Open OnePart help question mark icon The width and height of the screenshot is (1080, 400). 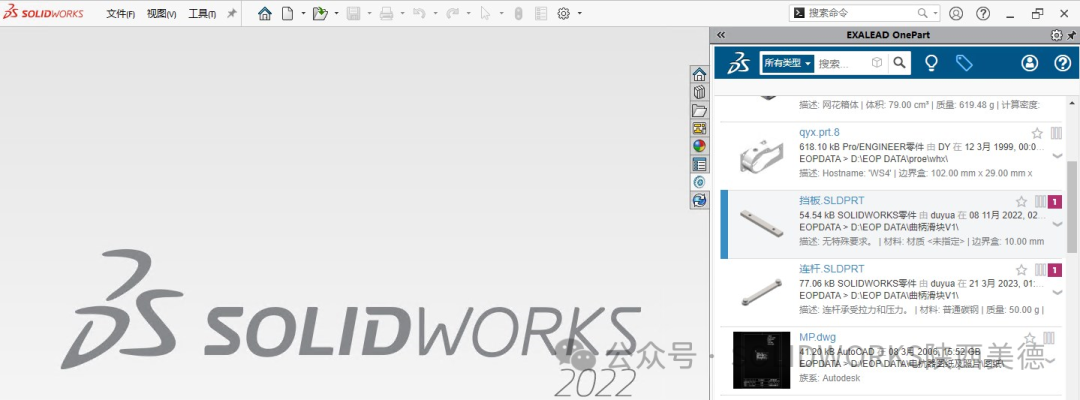click(x=1063, y=63)
